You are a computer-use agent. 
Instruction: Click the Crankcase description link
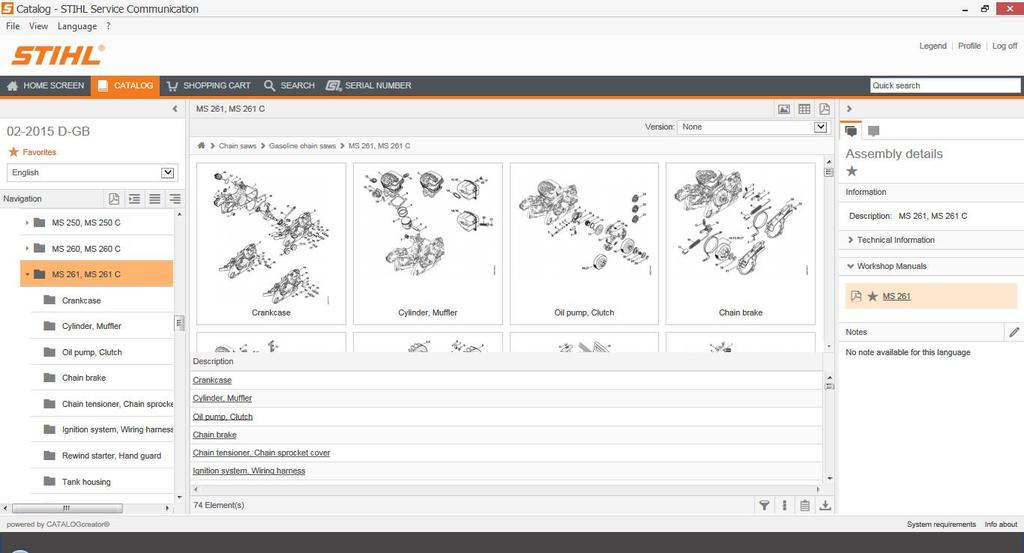212,380
